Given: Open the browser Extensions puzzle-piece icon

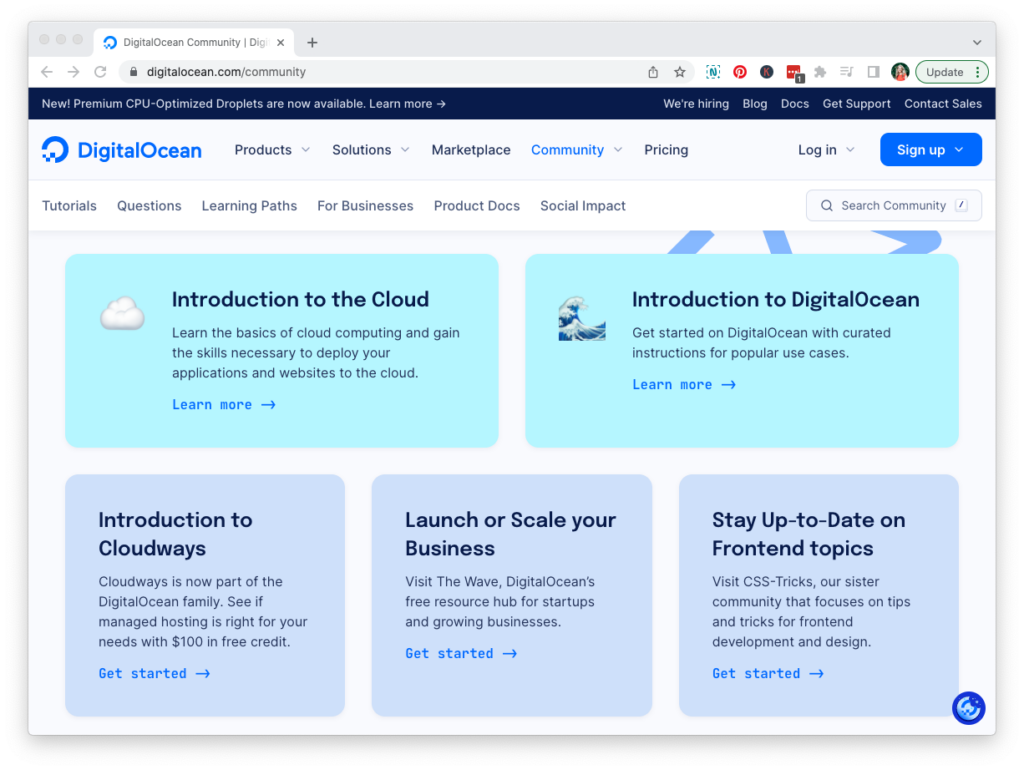Looking at the screenshot, I should click(819, 71).
